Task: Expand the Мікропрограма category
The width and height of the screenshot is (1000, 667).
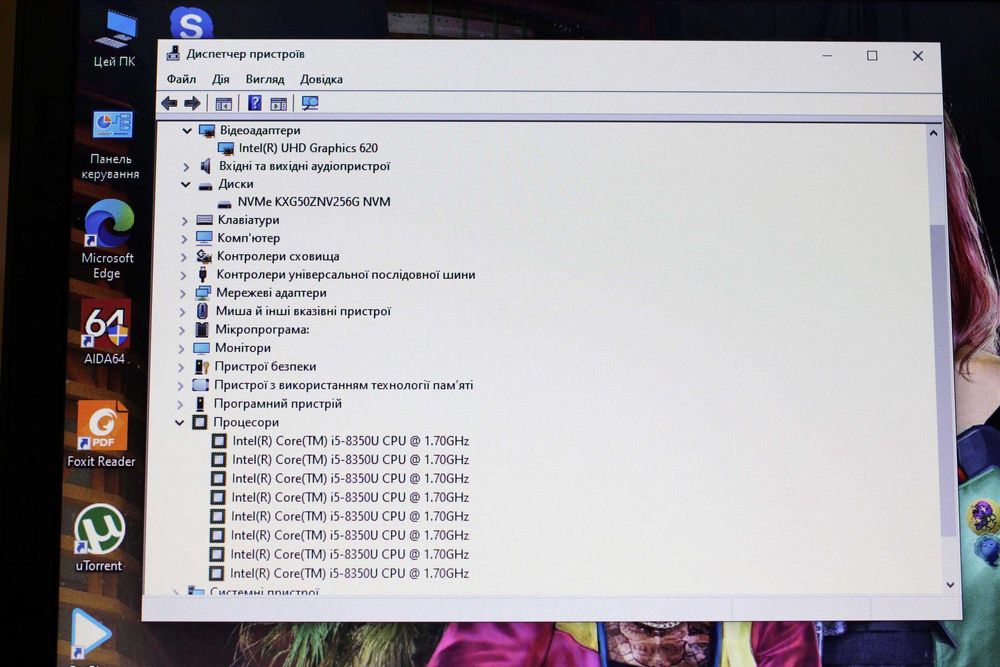Action: coord(182,330)
